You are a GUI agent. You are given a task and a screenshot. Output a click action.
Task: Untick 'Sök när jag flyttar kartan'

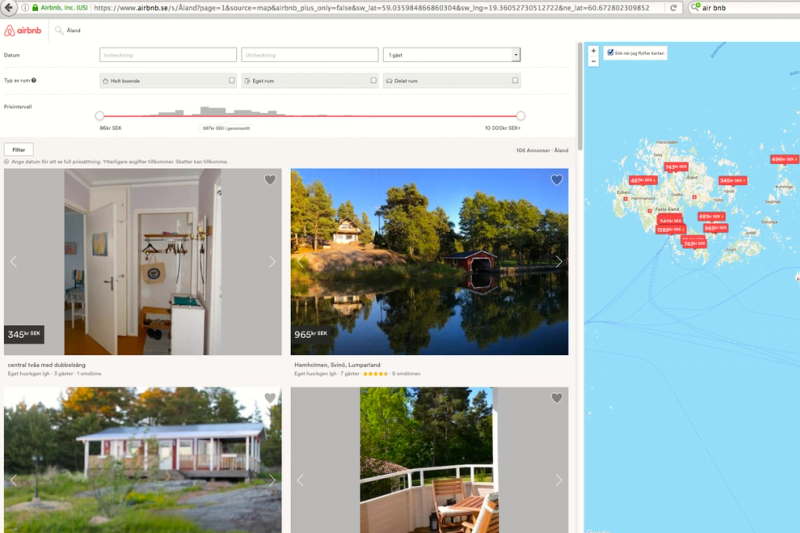pyautogui.click(x=611, y=53)
